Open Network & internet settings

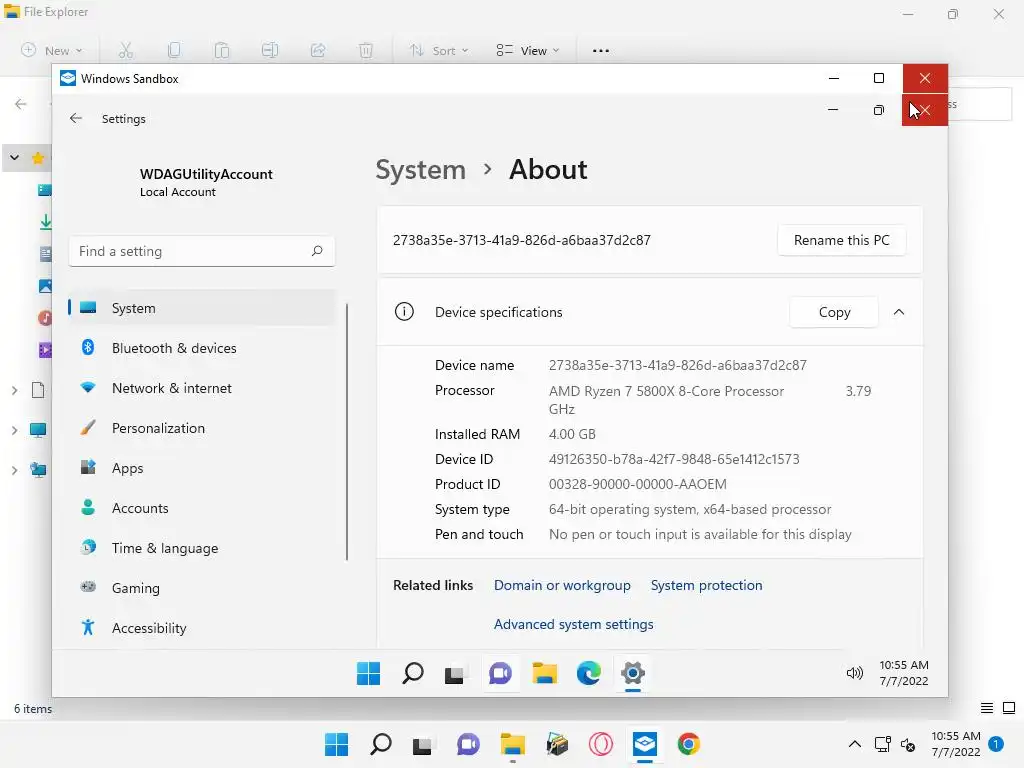point(202,388)
